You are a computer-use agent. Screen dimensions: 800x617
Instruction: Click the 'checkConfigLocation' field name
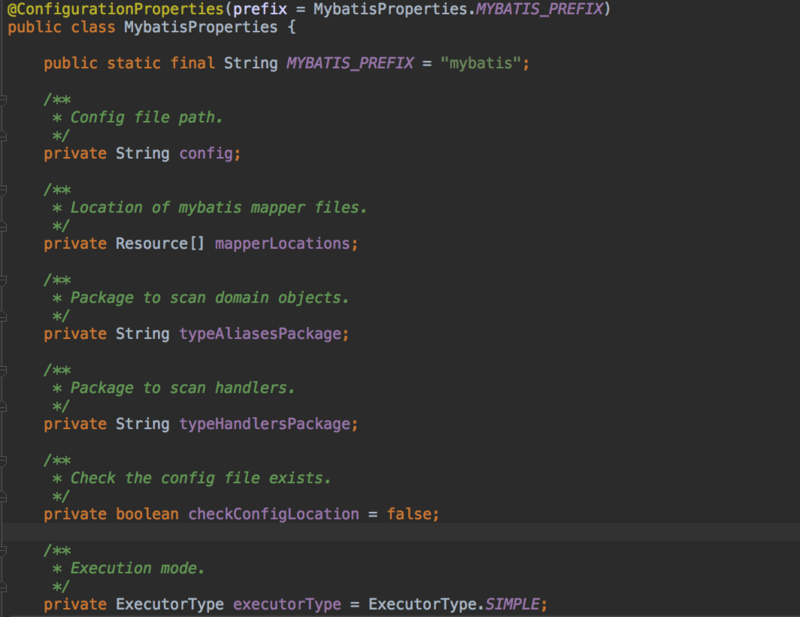(x=273, y=514)
